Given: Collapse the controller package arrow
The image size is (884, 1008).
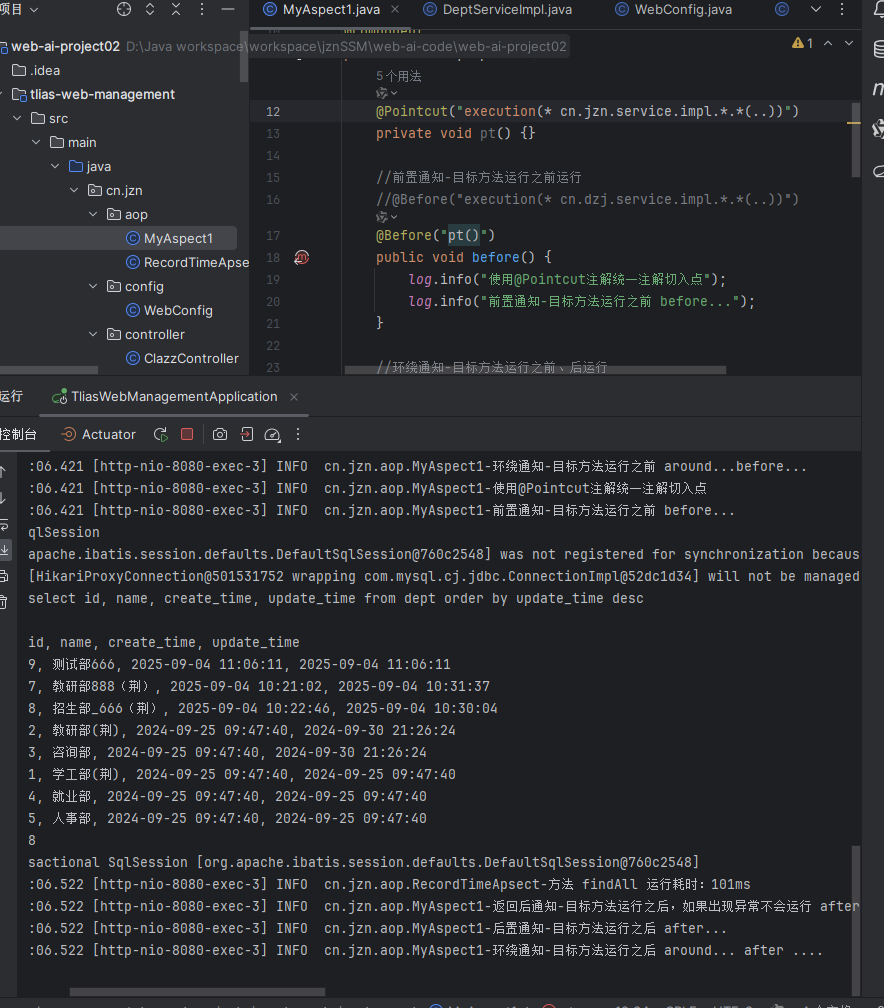Looking at the screenshot, I should pos(93,334).
